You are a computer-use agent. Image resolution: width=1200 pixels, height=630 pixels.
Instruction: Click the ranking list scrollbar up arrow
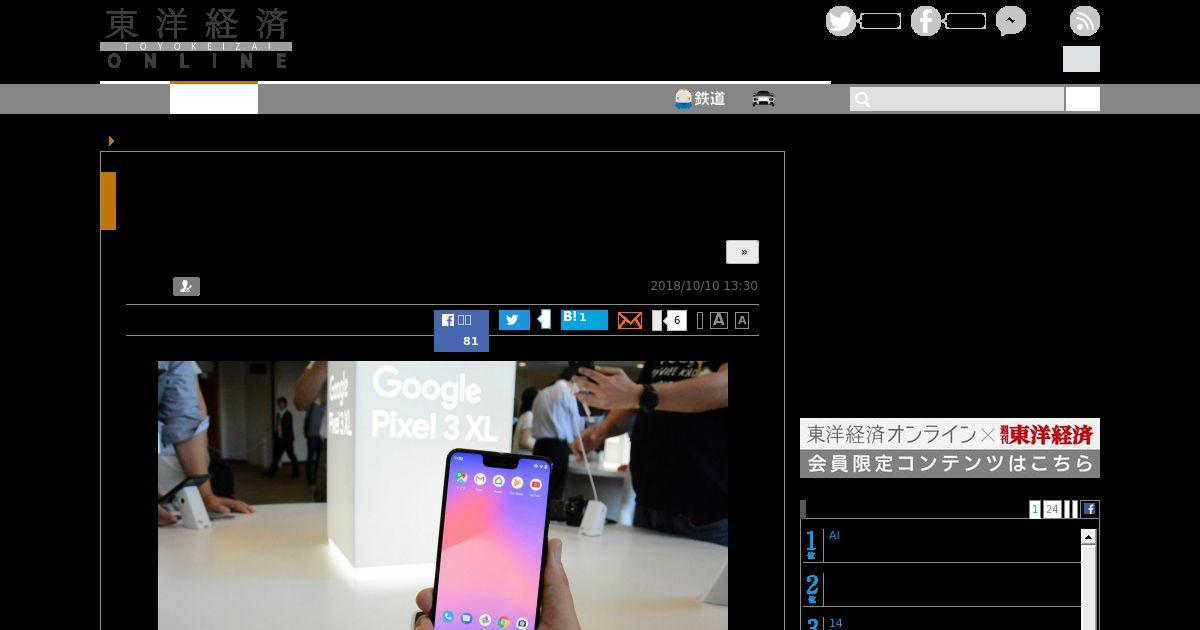click(x=1089, y=537)
